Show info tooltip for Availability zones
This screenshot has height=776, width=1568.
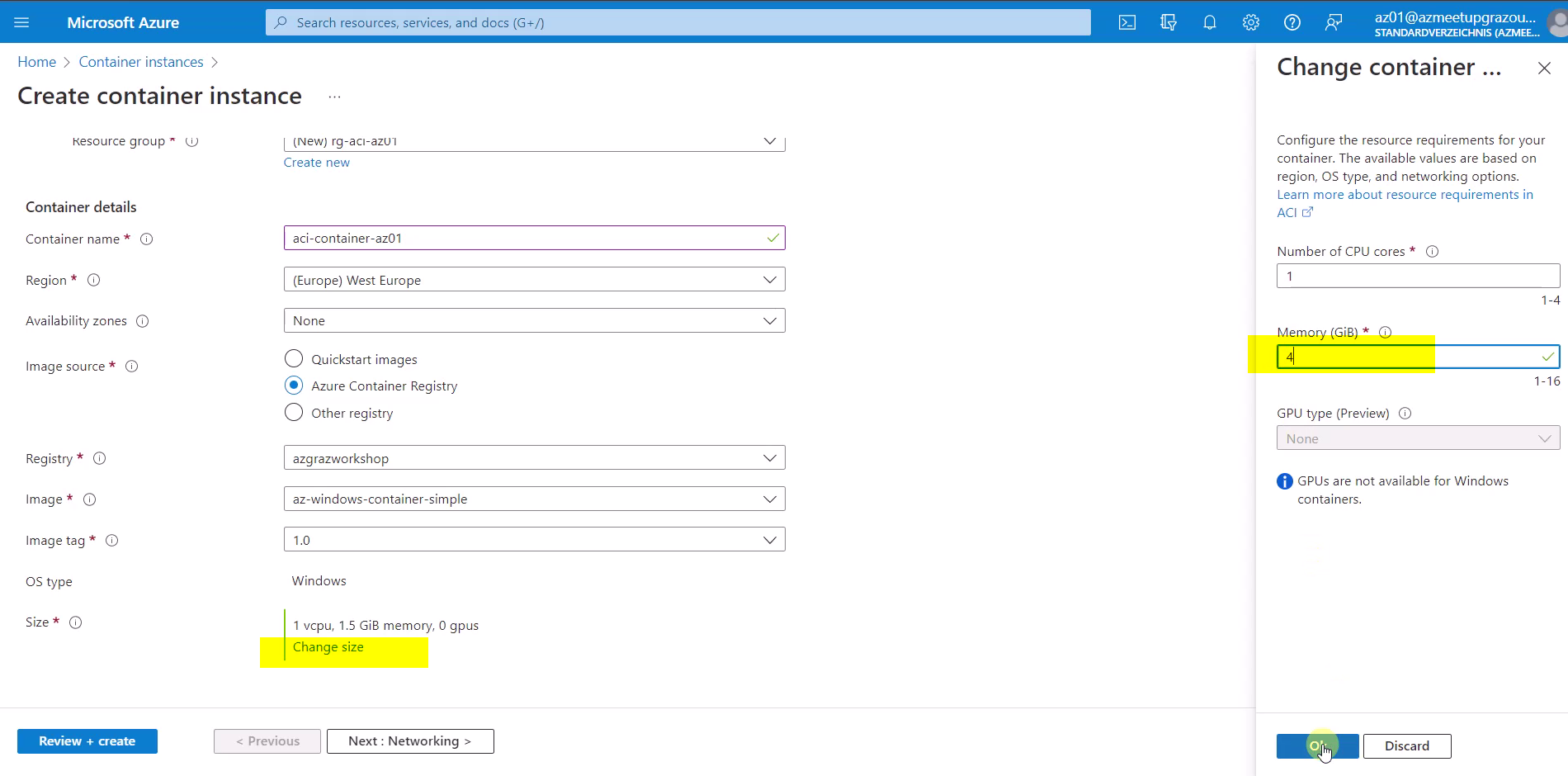(142, 320)
